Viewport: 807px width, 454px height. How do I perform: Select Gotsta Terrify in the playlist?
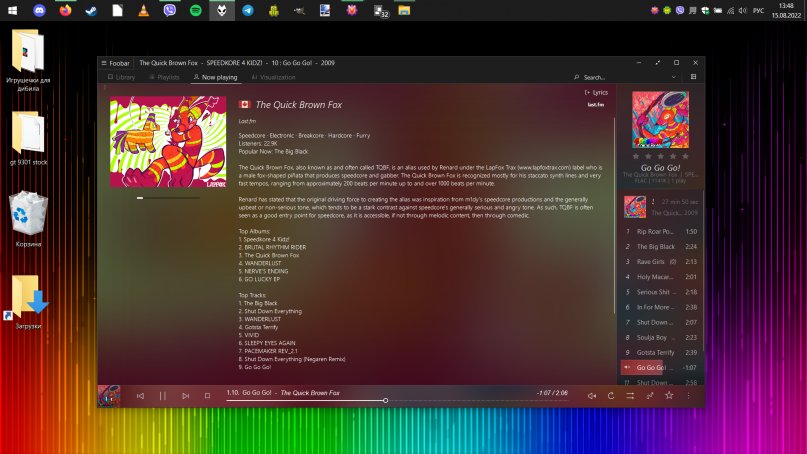pyautogui.click(x=656, y=352)
